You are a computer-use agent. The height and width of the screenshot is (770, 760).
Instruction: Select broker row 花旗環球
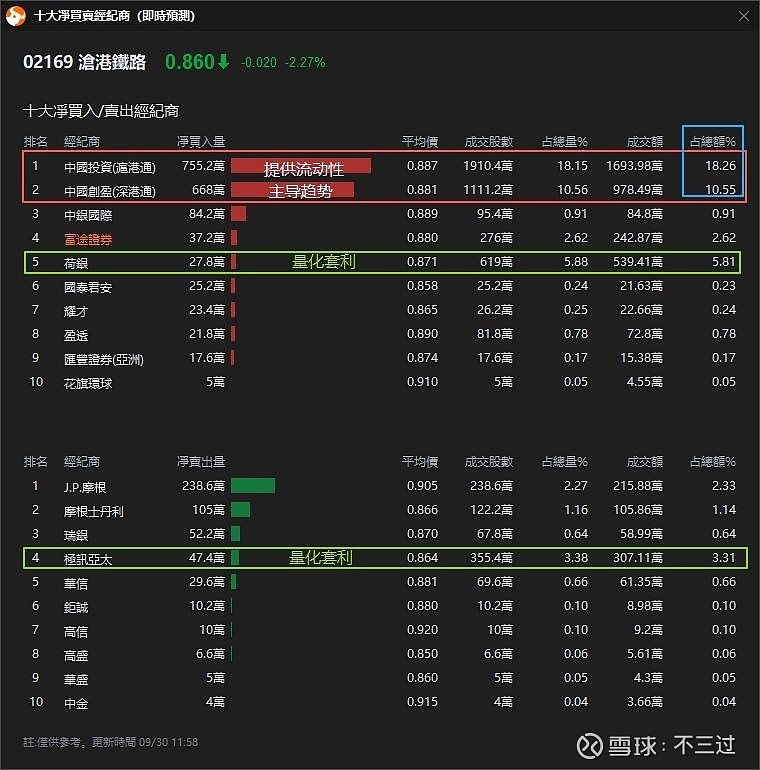pyautogui.click(x=380, y=382)
